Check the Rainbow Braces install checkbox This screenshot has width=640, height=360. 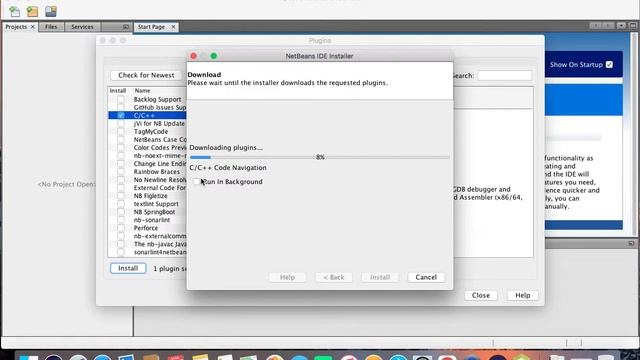(121, 172)
